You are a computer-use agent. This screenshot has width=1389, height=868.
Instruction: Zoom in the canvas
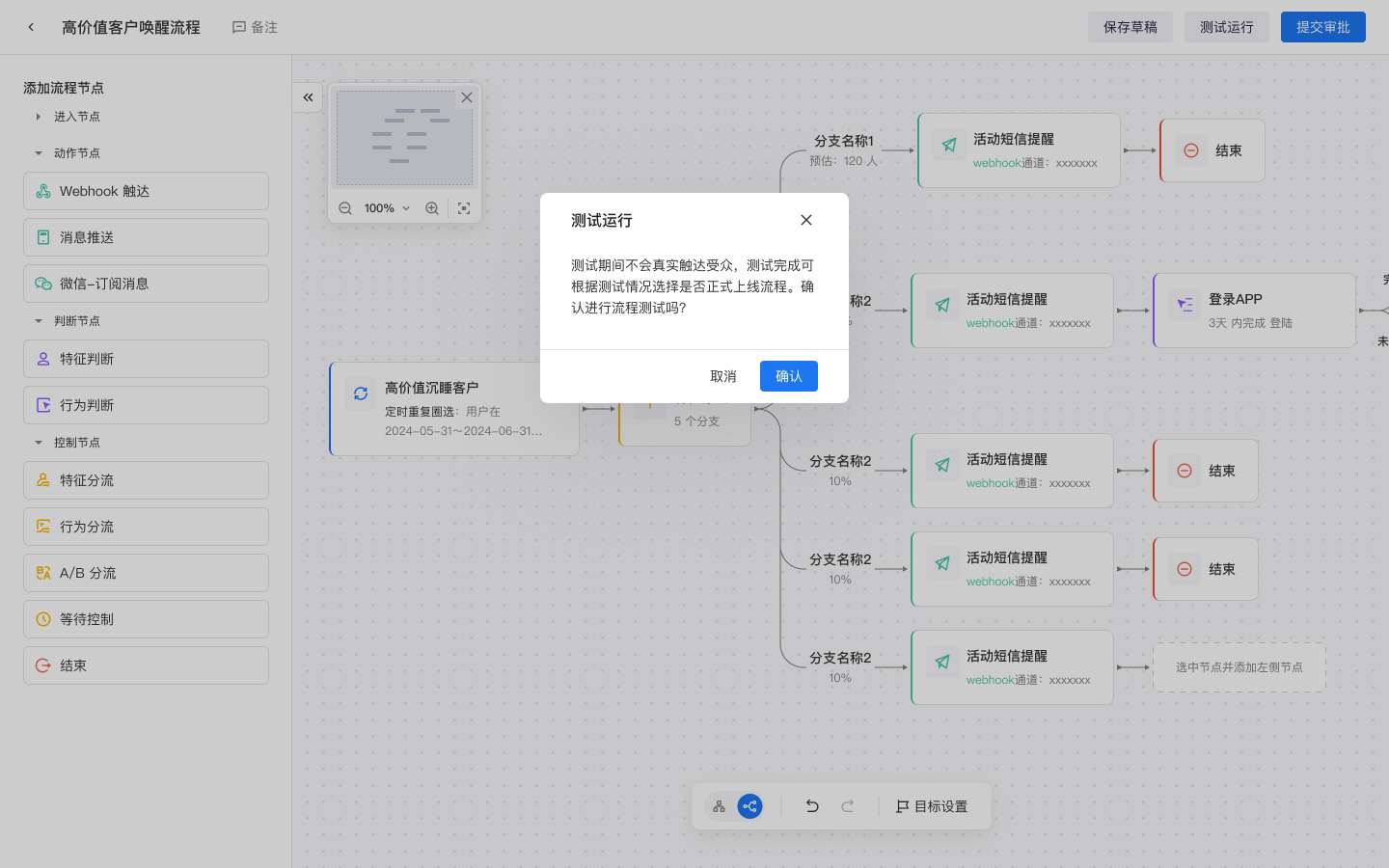[432, 208]
